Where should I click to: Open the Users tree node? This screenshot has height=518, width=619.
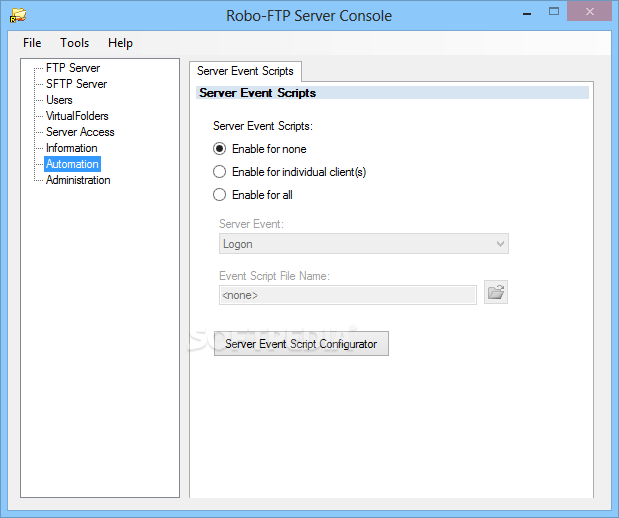click(59, 100)
